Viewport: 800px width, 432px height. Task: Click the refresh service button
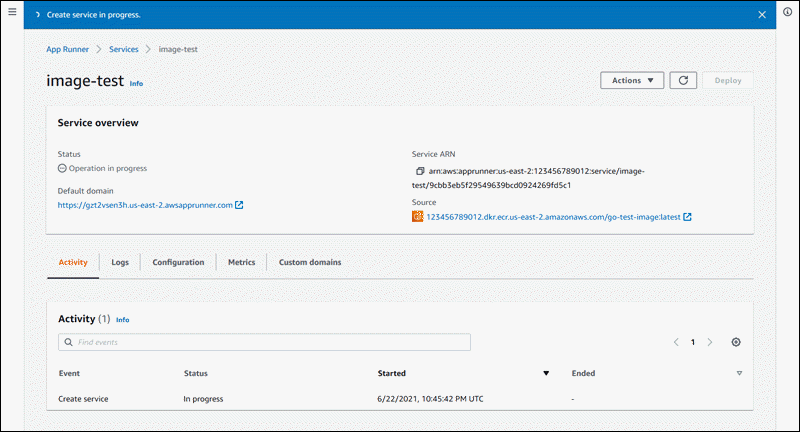682,81
